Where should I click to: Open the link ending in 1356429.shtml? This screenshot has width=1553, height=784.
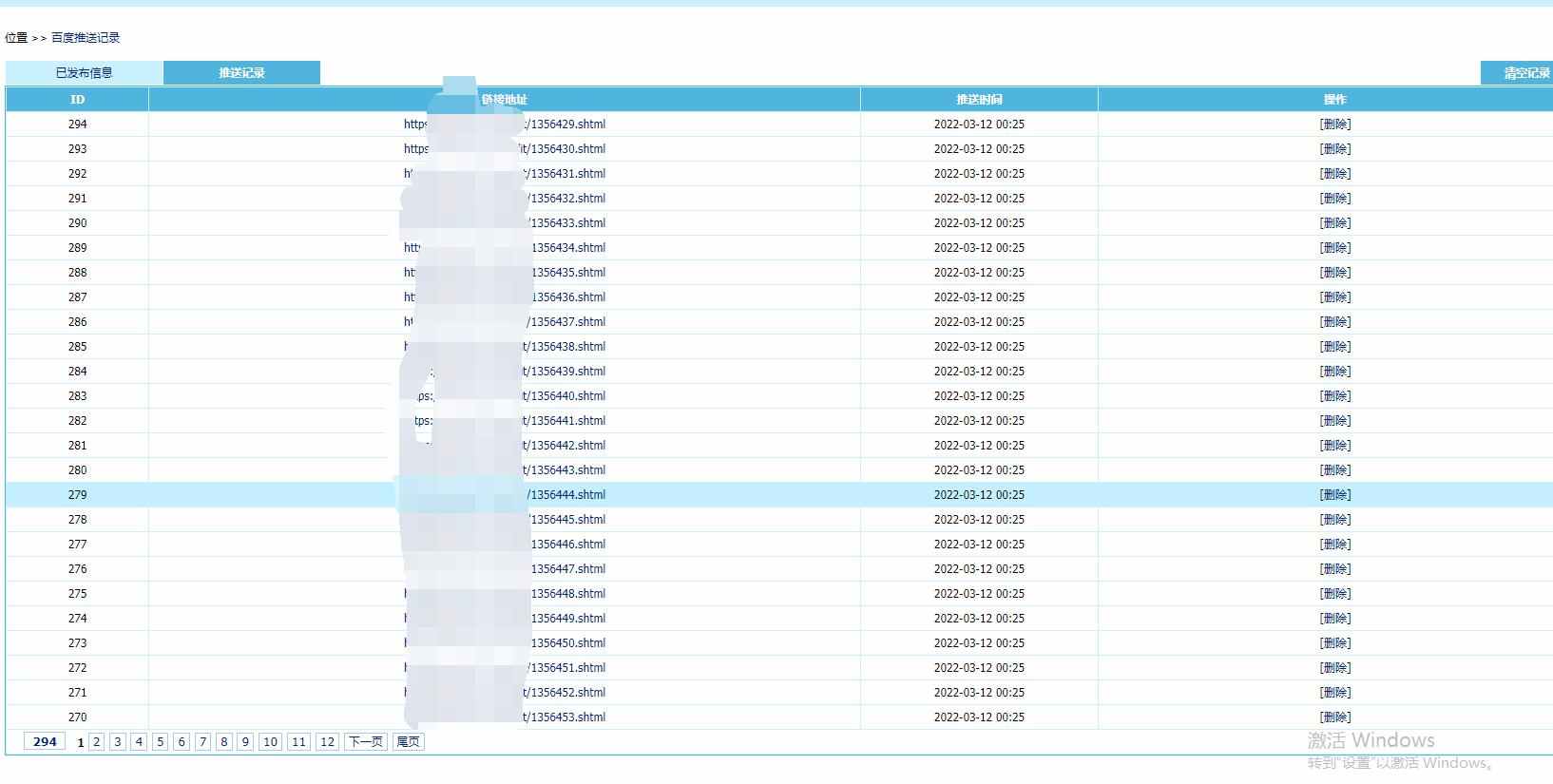505,124
